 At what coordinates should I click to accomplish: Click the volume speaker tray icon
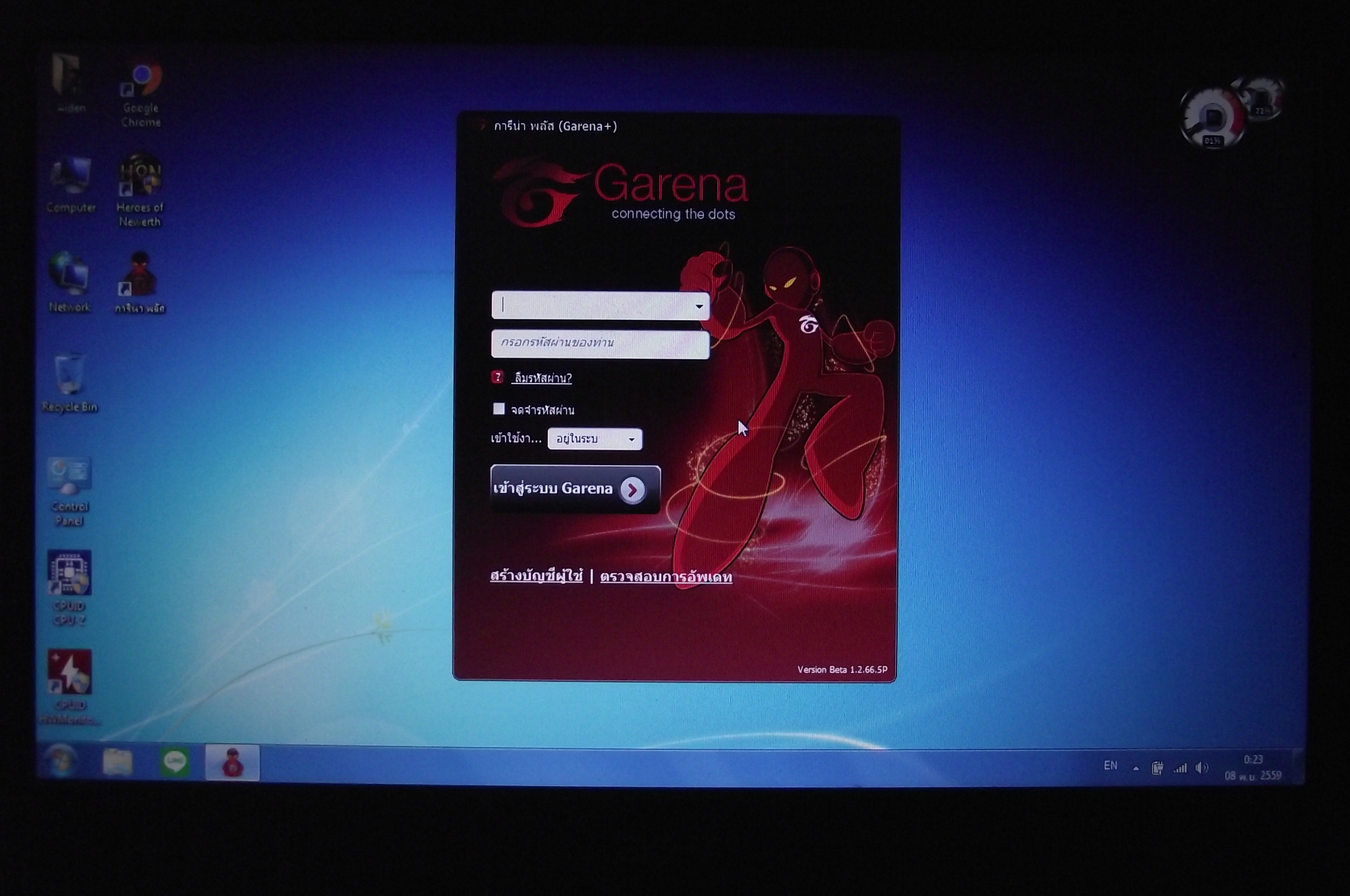pyautogui.click(x=1202, y=768)
